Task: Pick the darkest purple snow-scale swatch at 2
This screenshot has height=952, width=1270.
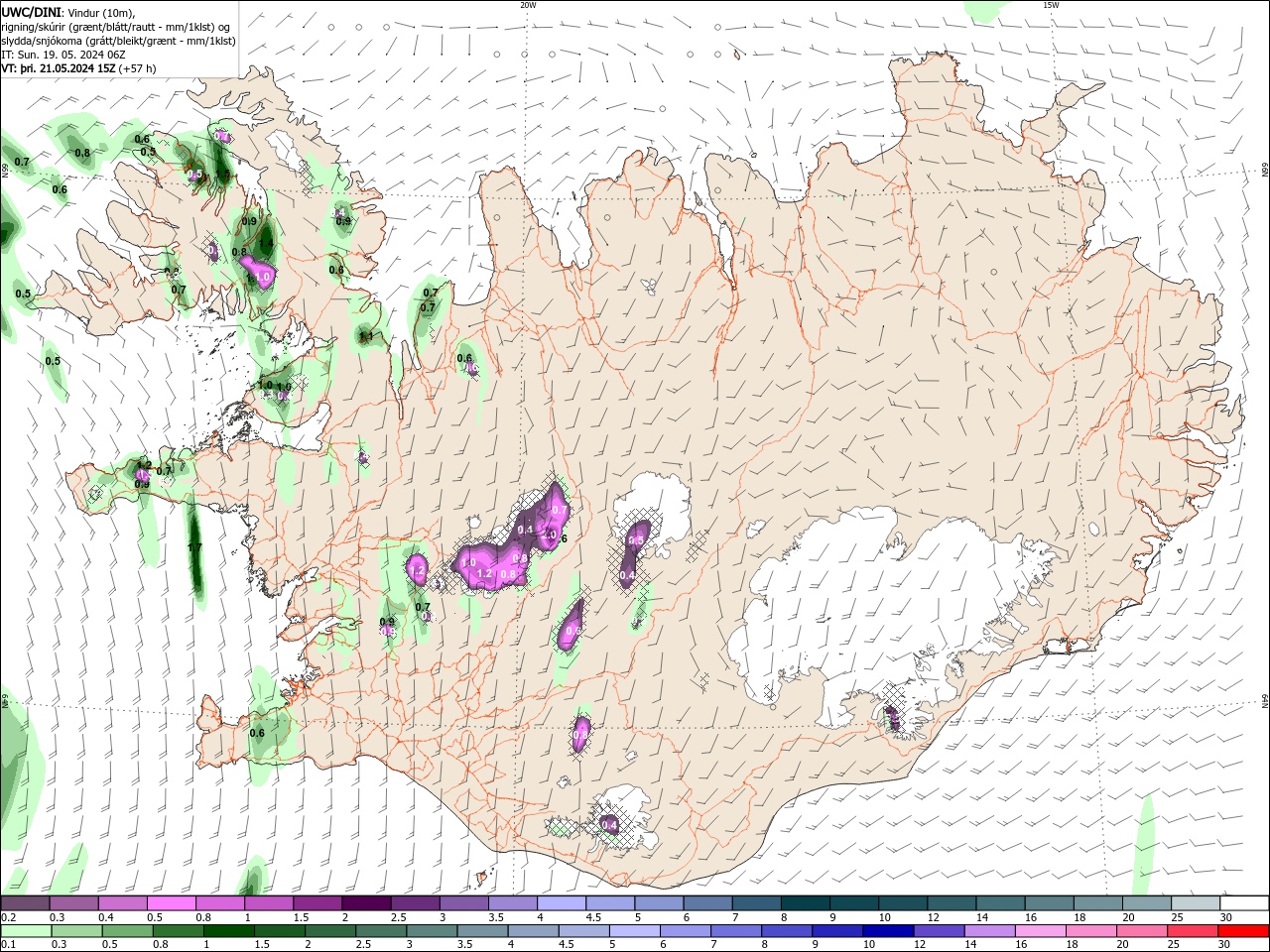Action: coord(366,903)
